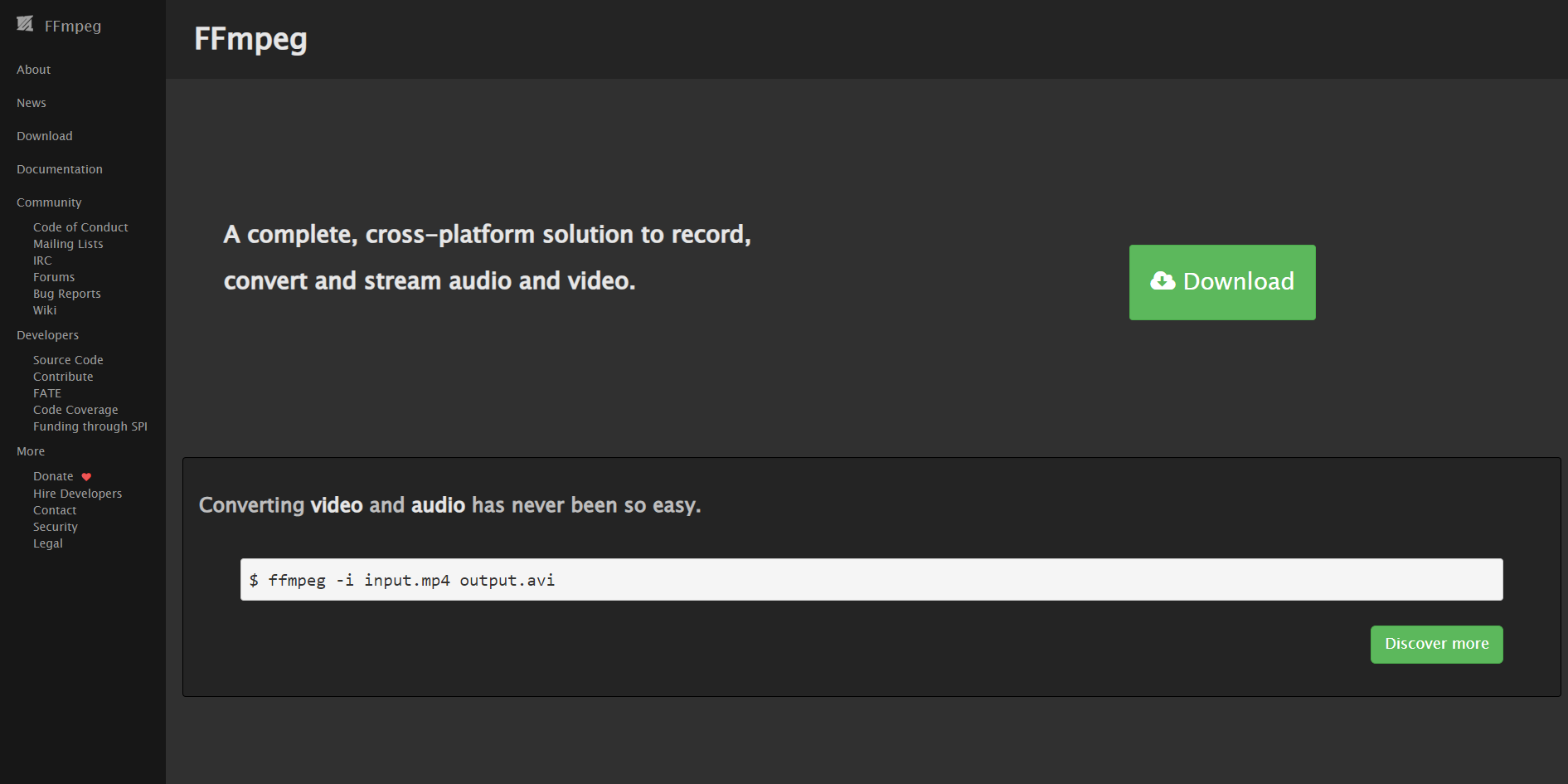Open Hire Developers page

click(77, 494)
